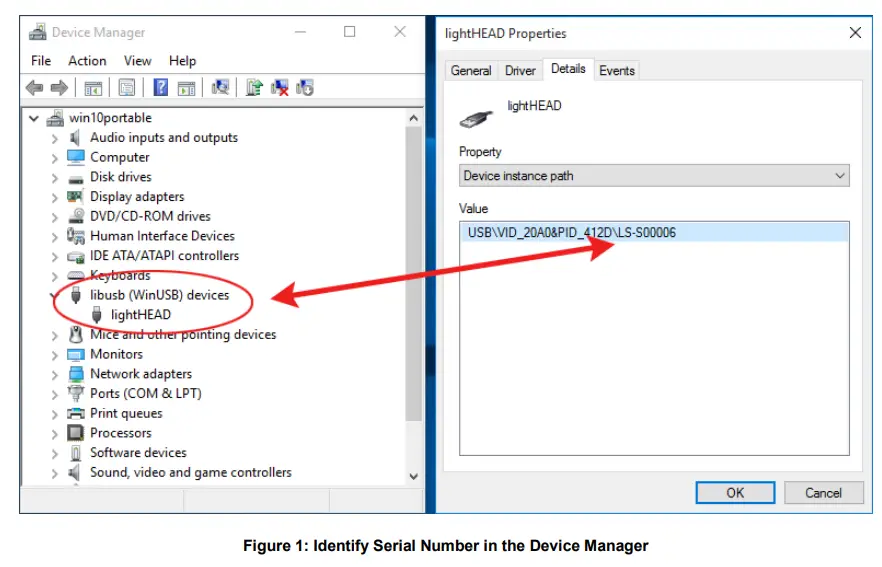Expand the Human Interface Devices chevron
The width and height of the screenshot is (882, 567).
tap(54, 237)
